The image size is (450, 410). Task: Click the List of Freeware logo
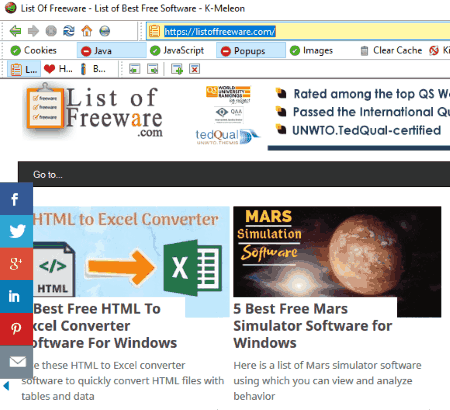click(94, 111)
